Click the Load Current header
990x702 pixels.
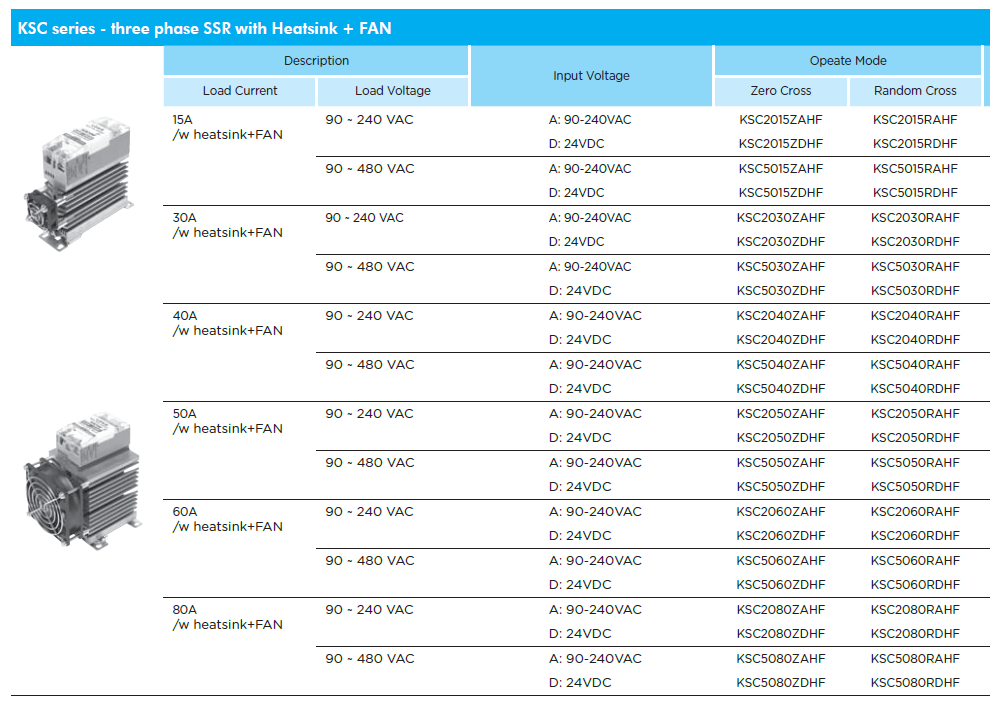[240, 91]
